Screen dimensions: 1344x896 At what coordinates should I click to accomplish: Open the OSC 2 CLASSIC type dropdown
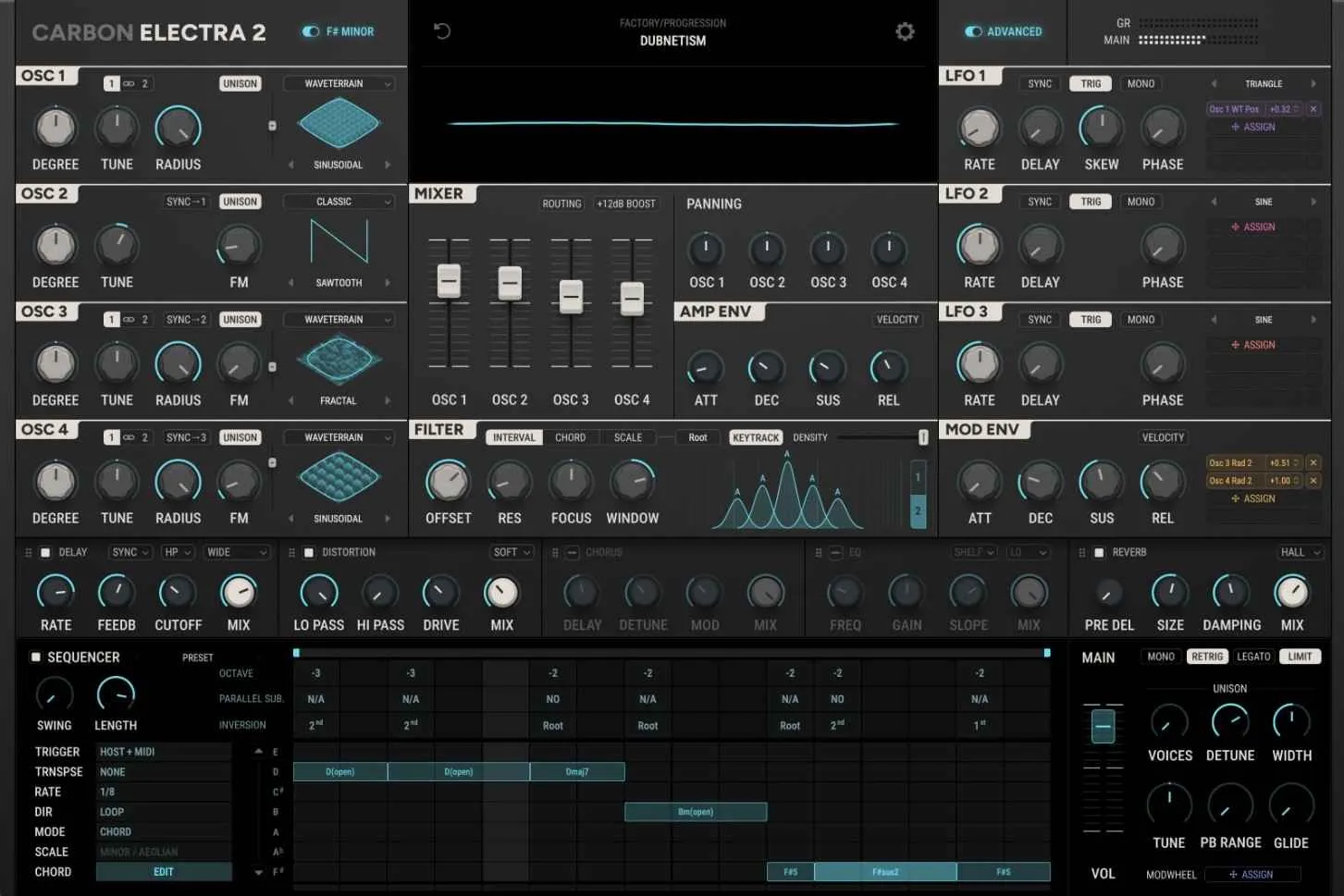[339, 202]
